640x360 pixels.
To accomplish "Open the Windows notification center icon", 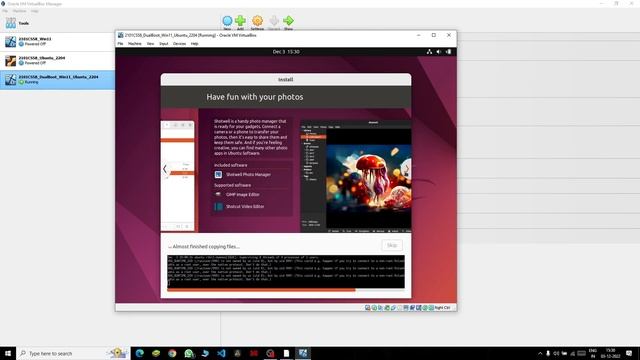I will (x=629, y=353).
